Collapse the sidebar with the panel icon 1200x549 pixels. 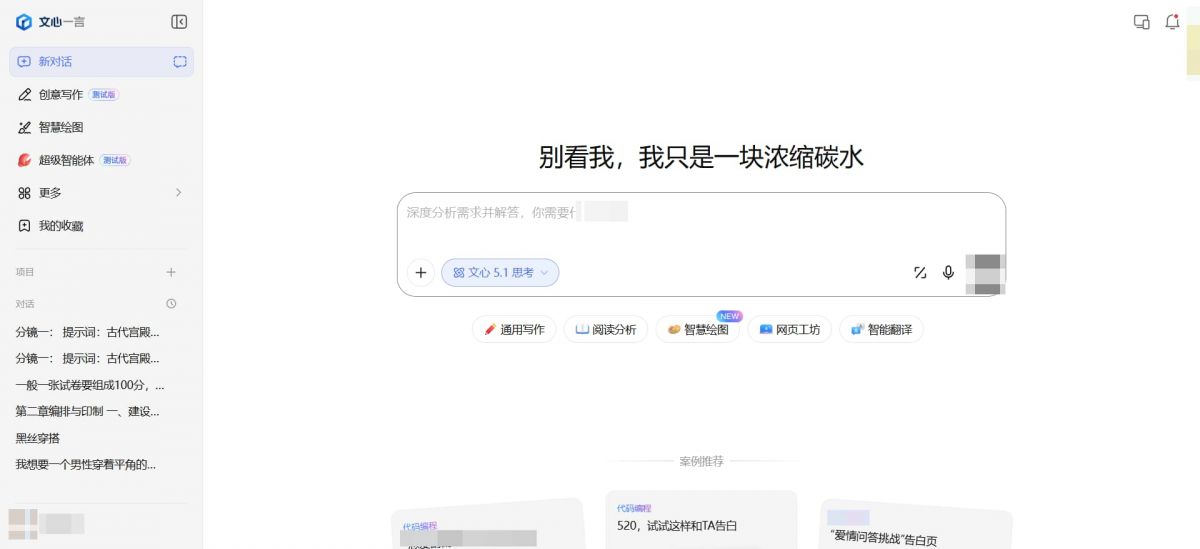(179, 22)
